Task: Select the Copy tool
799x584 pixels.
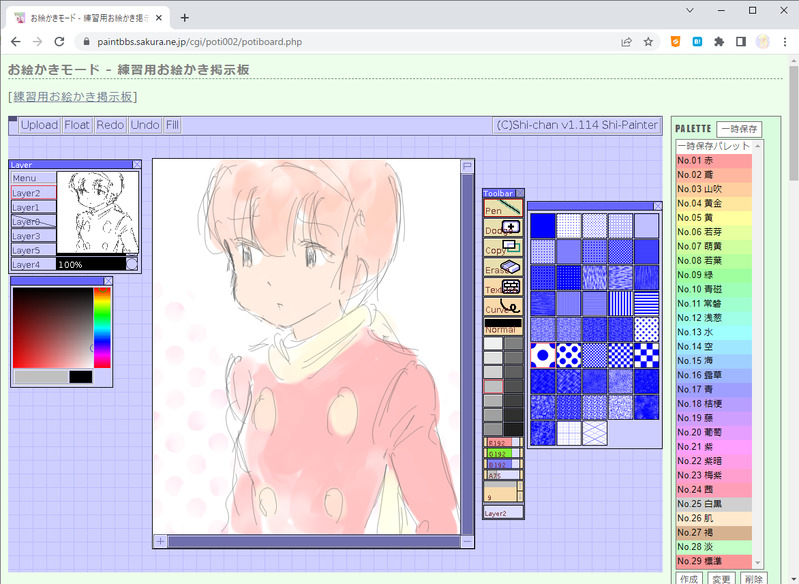Action: 503,248
